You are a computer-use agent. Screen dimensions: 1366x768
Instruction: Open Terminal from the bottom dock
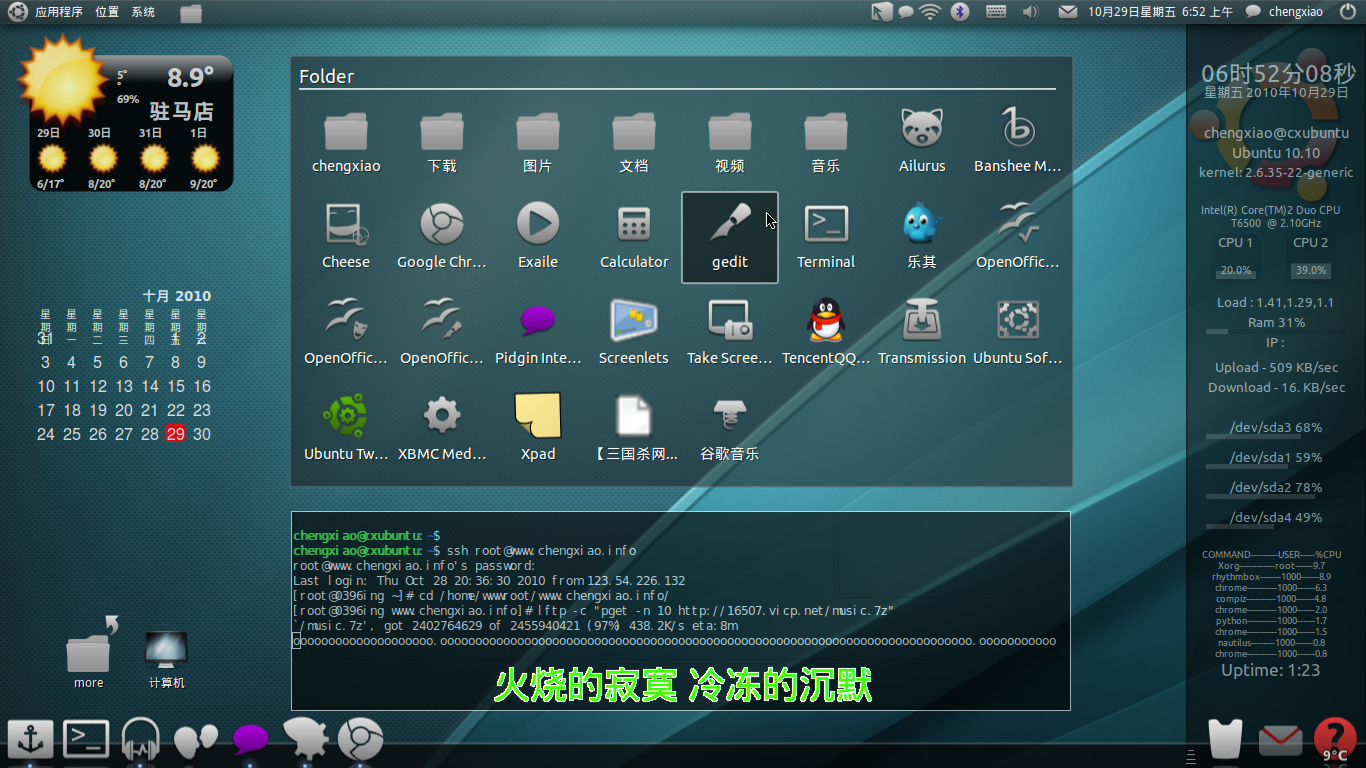pos(86,740)
